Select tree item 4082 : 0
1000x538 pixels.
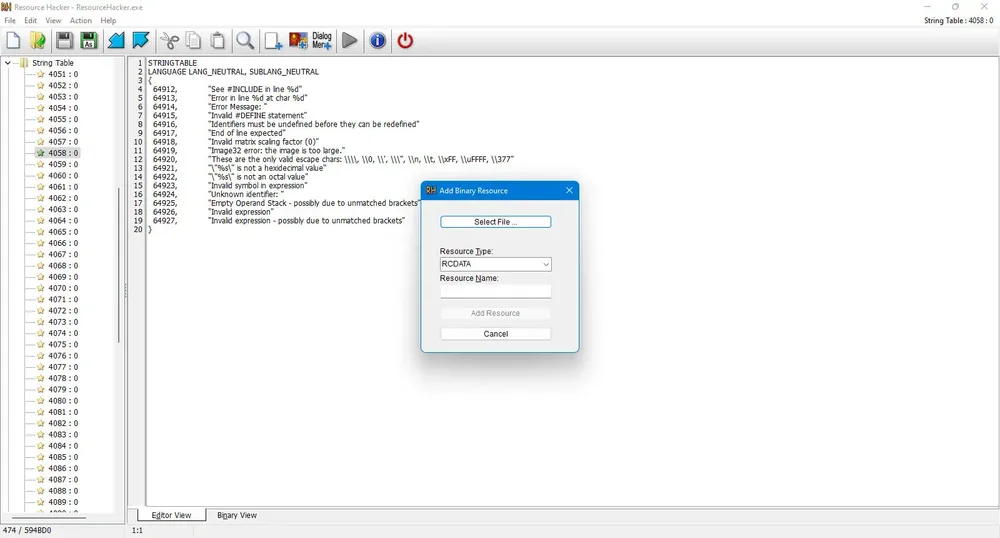coord(63,423)
